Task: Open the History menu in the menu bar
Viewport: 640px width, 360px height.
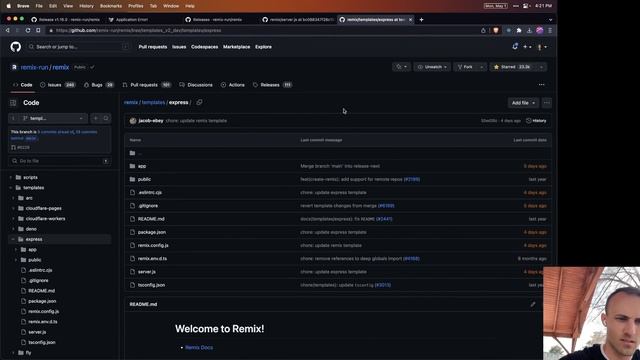Action: [x=86, y=6]
